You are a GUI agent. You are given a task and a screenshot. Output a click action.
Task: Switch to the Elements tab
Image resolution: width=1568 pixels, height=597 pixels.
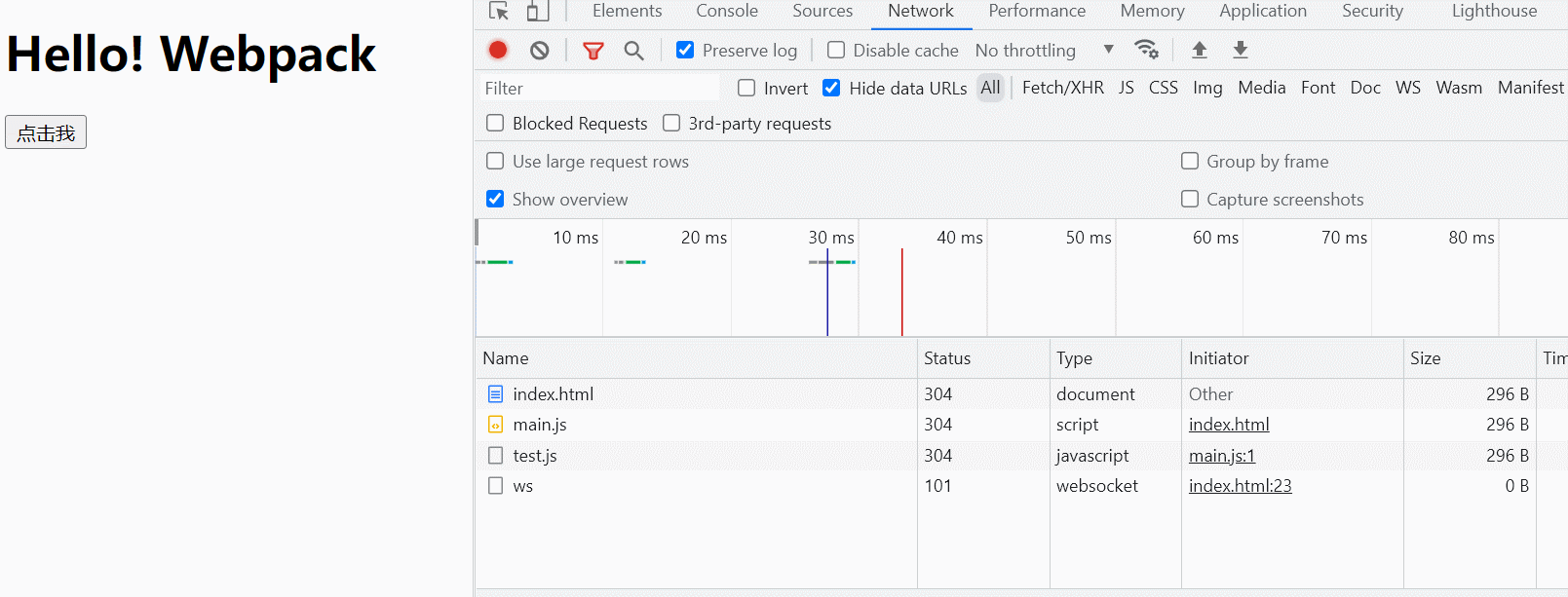628,11
